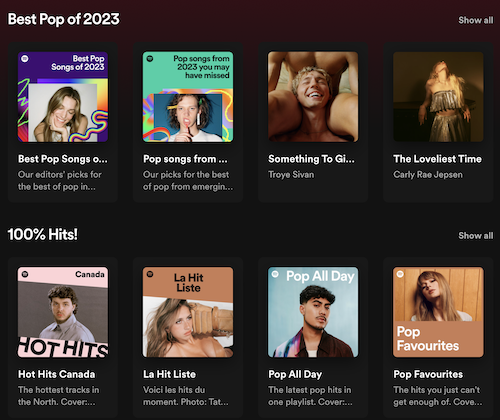Viewport: 500px width, 420px height.
Task: Open the Pop songs you may have missed cover
Action: click(x=188, y=97)
